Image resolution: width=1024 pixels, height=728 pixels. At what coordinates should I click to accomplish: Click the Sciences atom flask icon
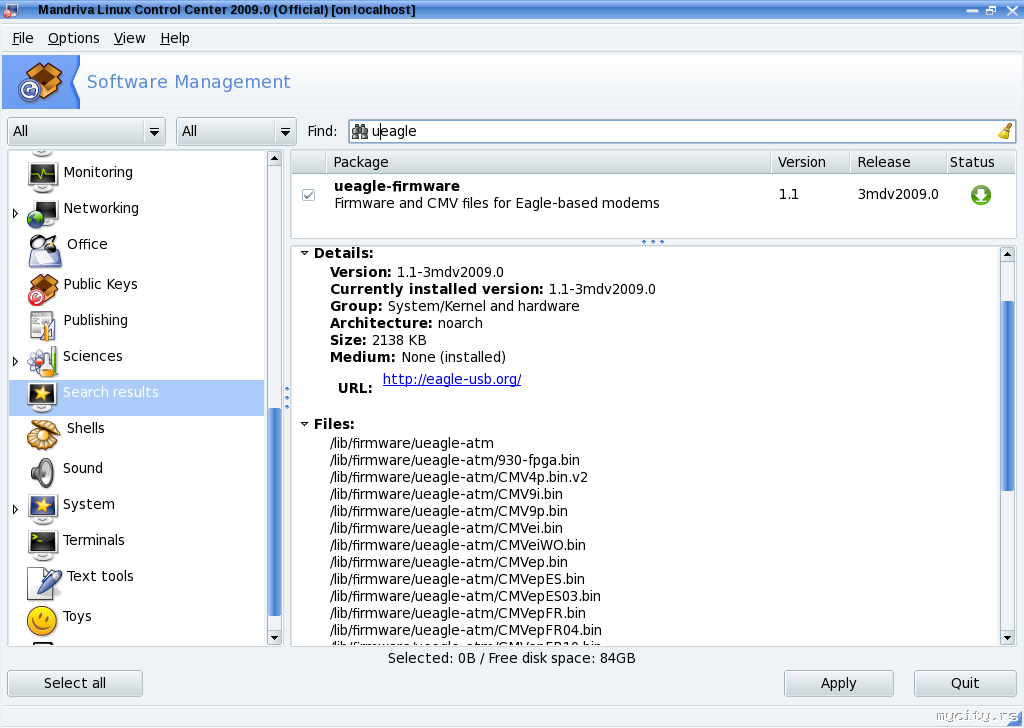point(42,361)
